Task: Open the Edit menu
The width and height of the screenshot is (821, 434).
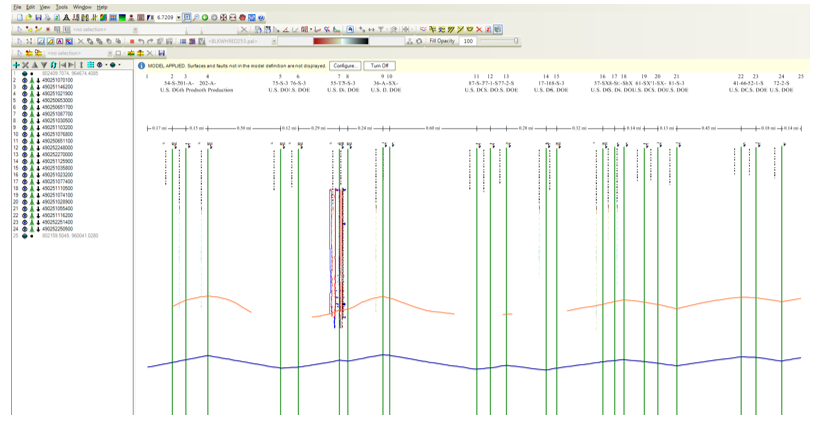Action: [30, 7]
